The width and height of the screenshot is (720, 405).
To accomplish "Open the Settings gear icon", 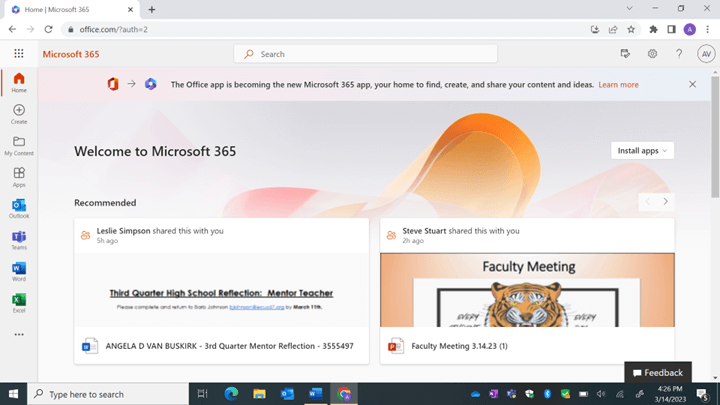I will point(652,54).
